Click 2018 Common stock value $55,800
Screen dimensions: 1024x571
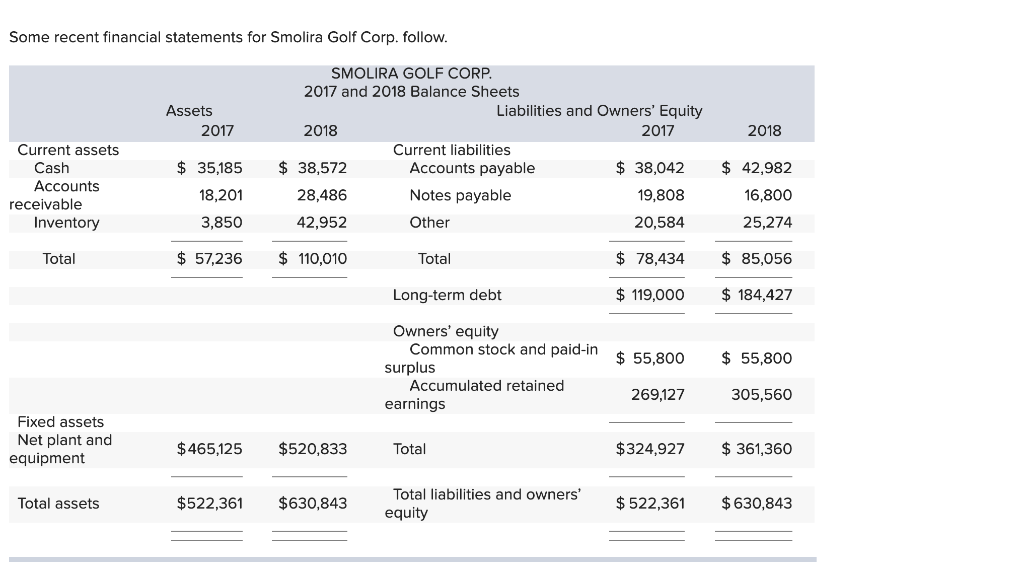point(756,359)
